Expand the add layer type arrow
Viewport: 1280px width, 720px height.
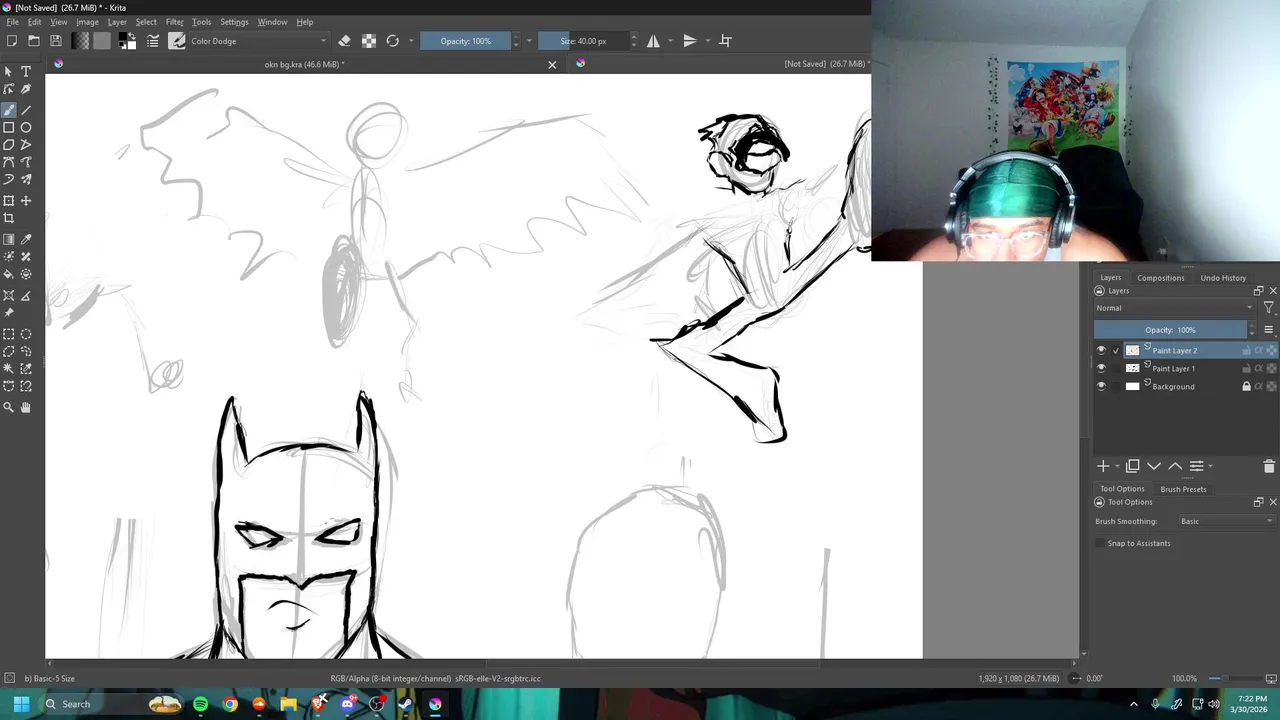point(1116,466)
